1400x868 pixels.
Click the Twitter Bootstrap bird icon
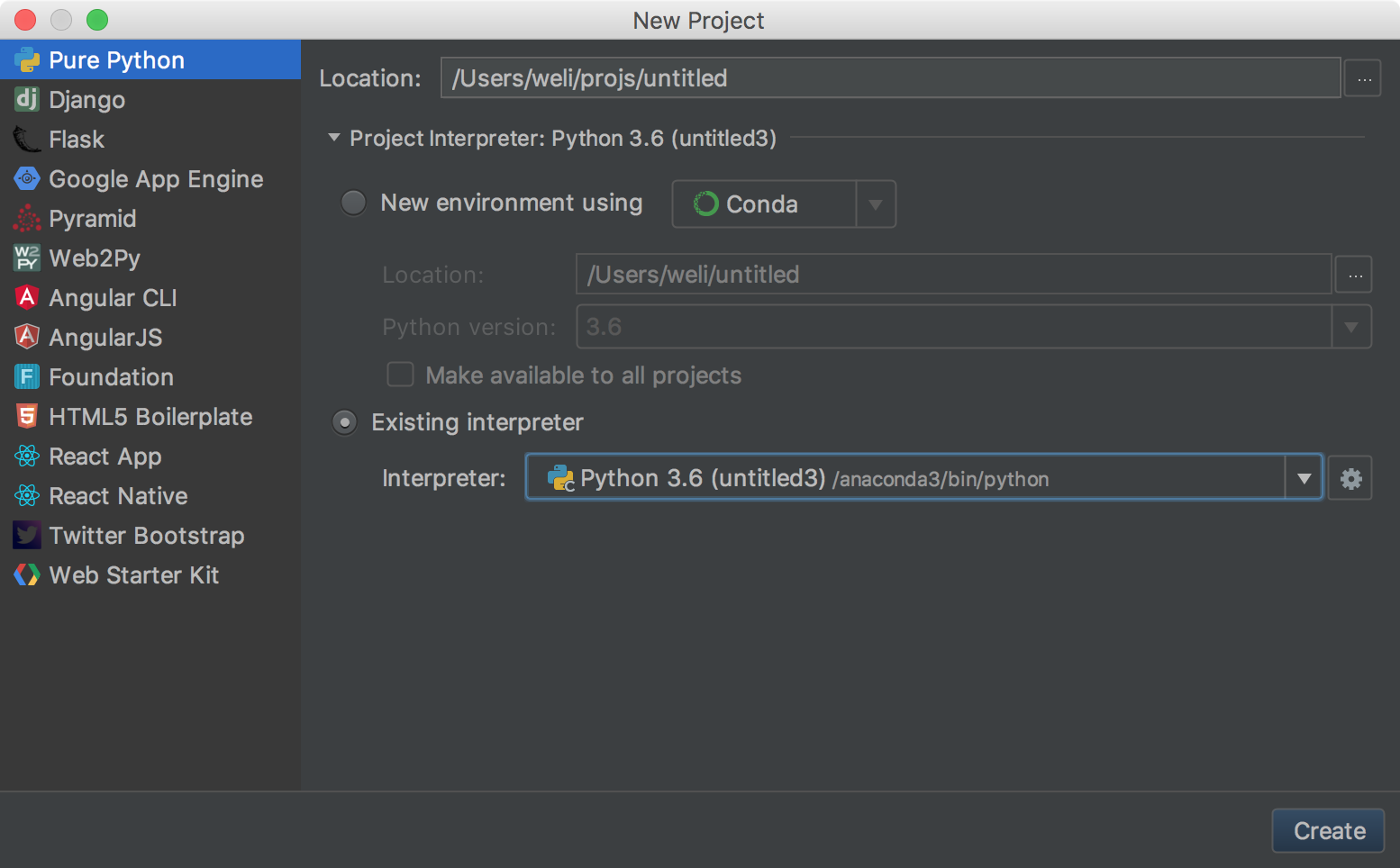tap(27, 535)
